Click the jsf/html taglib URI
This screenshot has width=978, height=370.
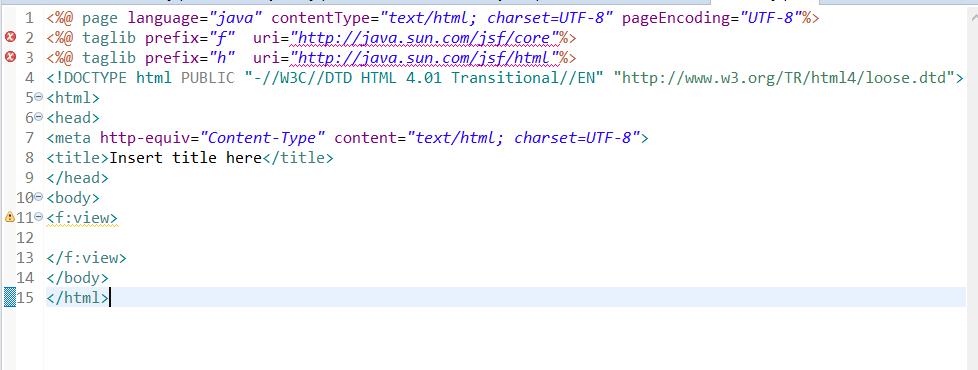[x=424, y=58]
